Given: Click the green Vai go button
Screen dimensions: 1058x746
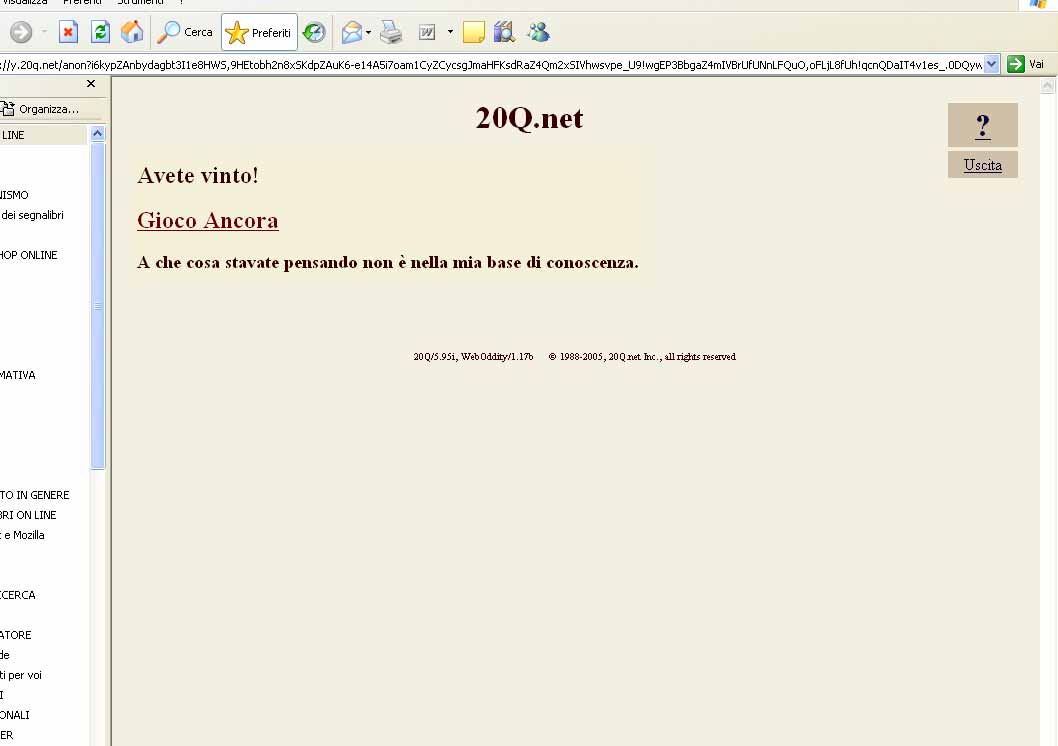Looking at the screenshot, I should tap(1026, 64).
